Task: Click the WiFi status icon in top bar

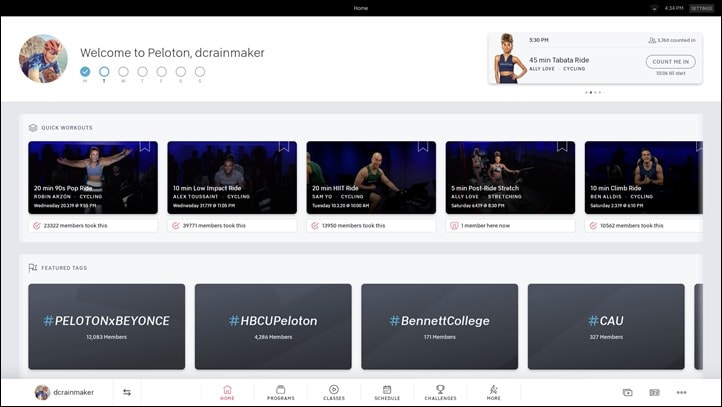Action: click(x=654, y=8)
